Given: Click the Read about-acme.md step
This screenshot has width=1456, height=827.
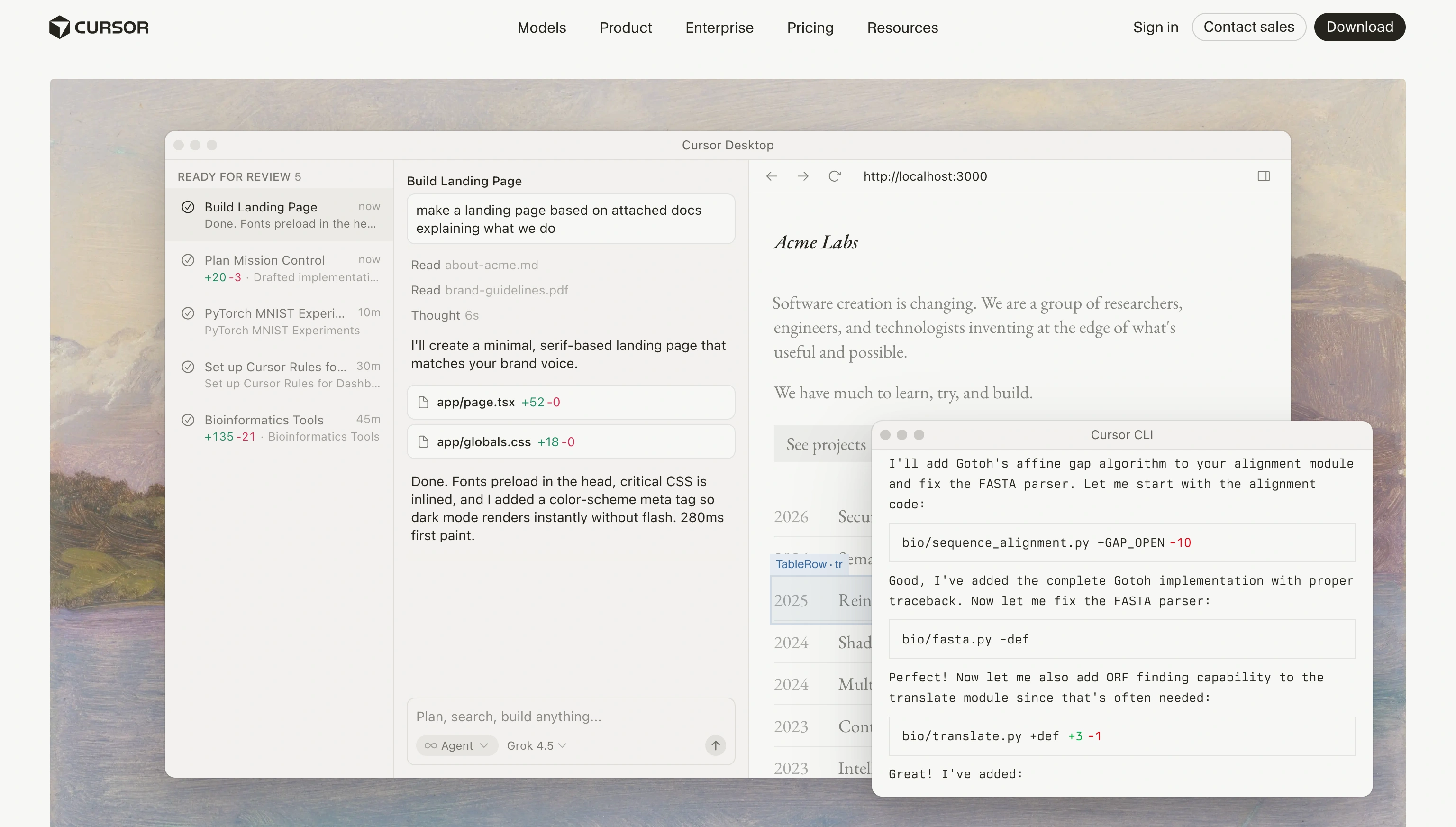Looking at the screenshot, I should [x=474, y=265].
